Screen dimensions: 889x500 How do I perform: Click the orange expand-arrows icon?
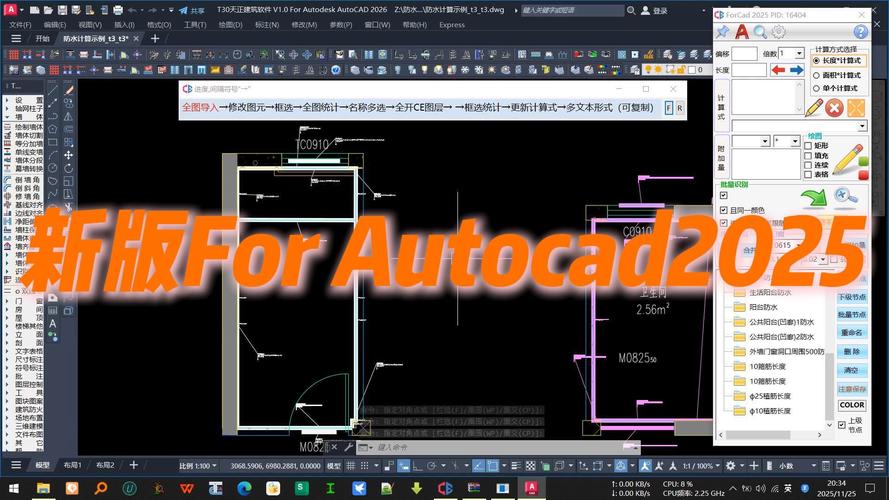856,108
